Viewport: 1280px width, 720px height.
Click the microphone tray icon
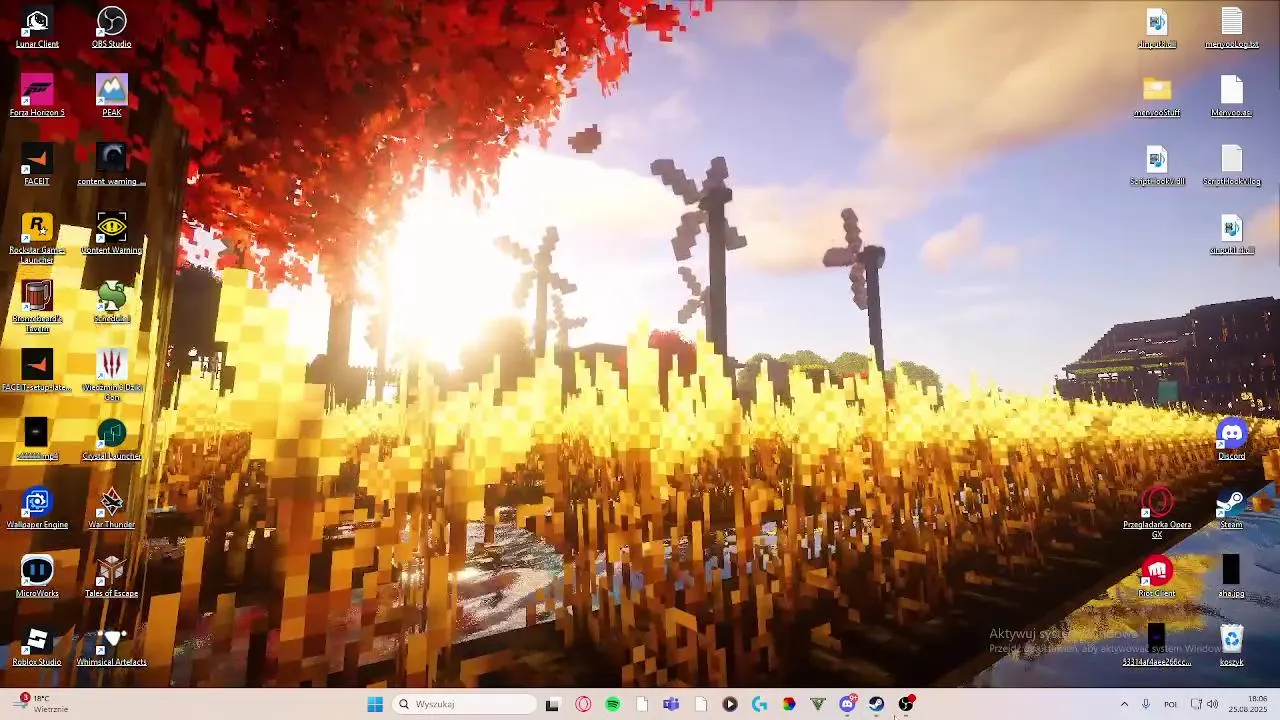coord(1146,704)
